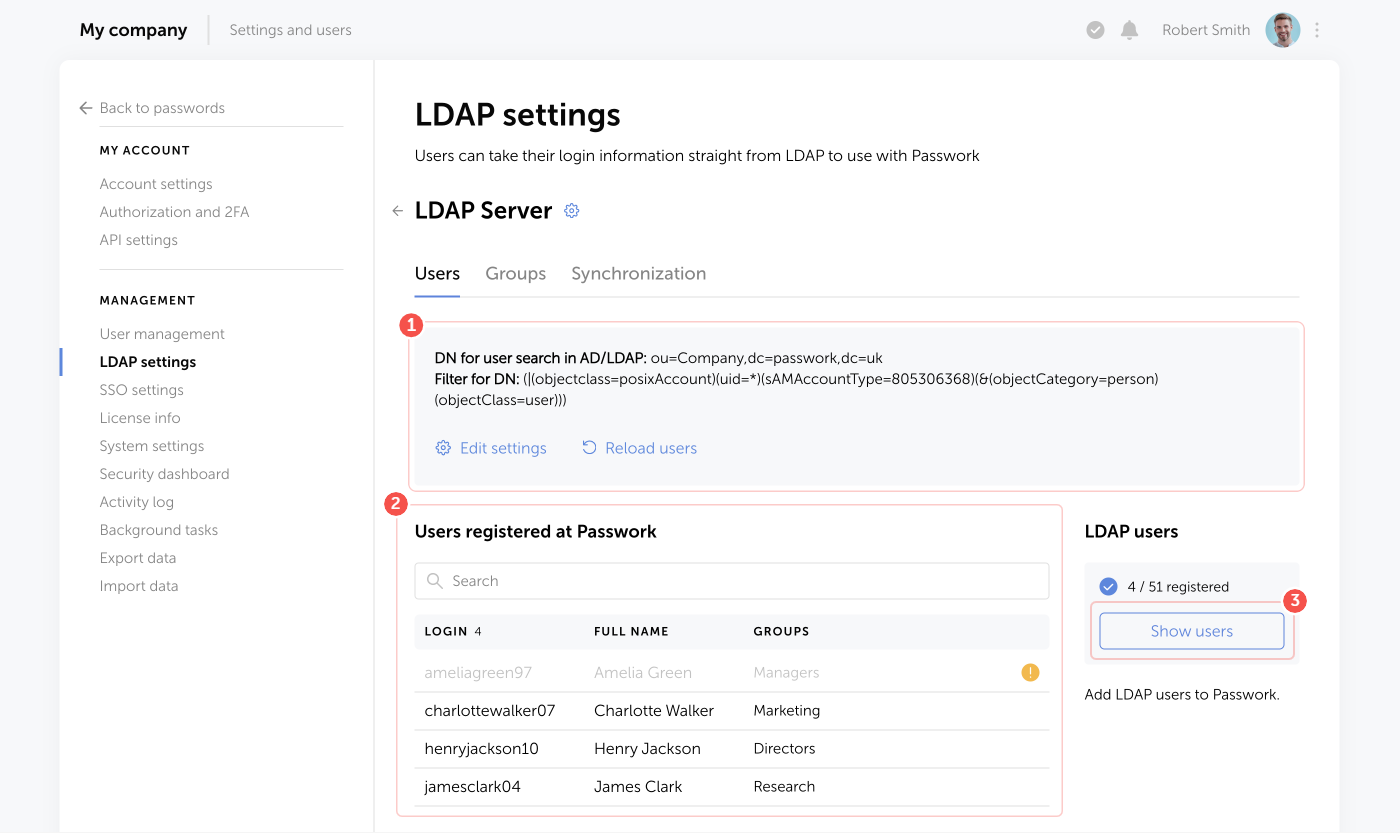Click the notification bell icon
1400x833 pixels.
coord(1129,30)
